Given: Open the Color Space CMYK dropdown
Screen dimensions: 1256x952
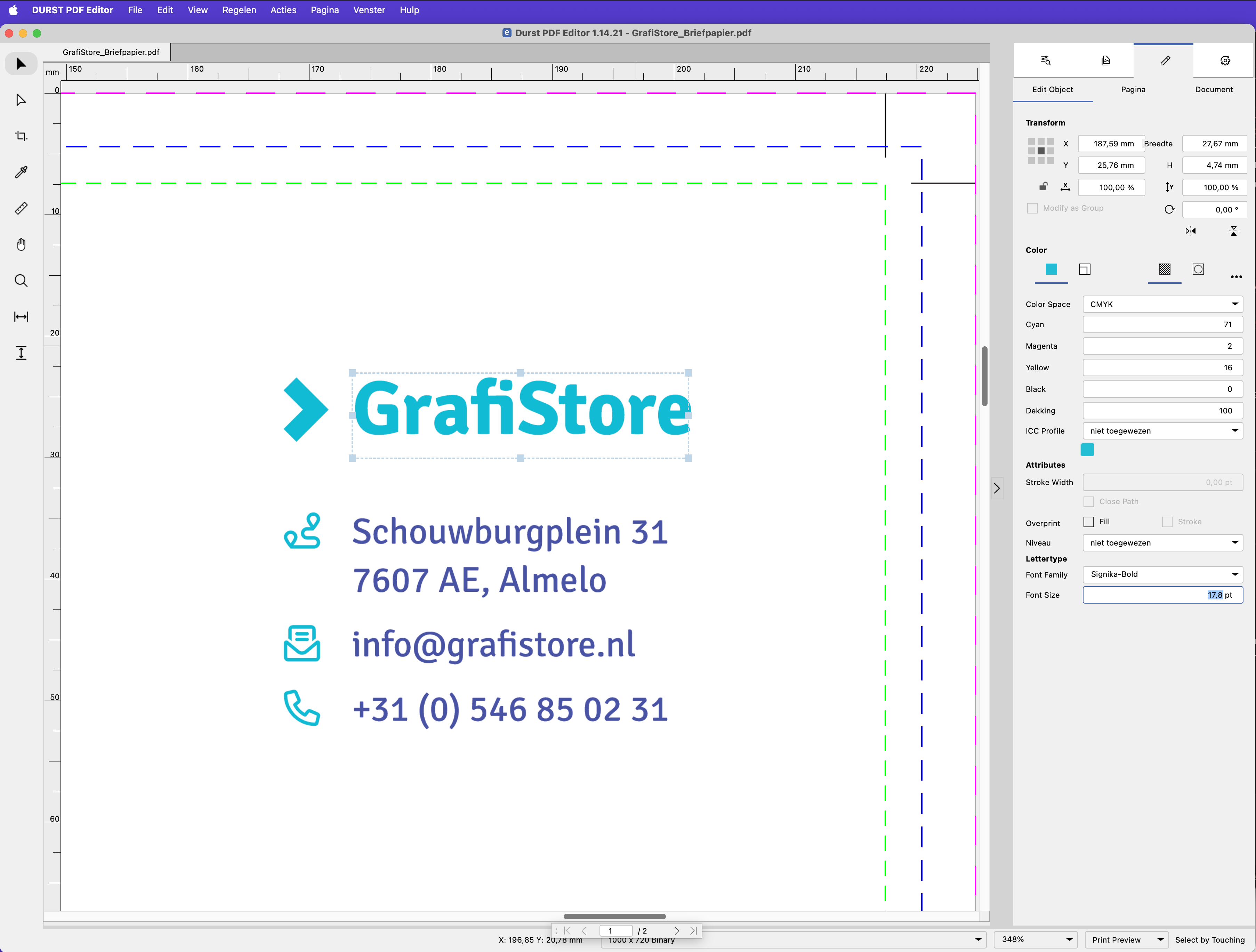Looking at the screenshot, I should pos(1162,304).
